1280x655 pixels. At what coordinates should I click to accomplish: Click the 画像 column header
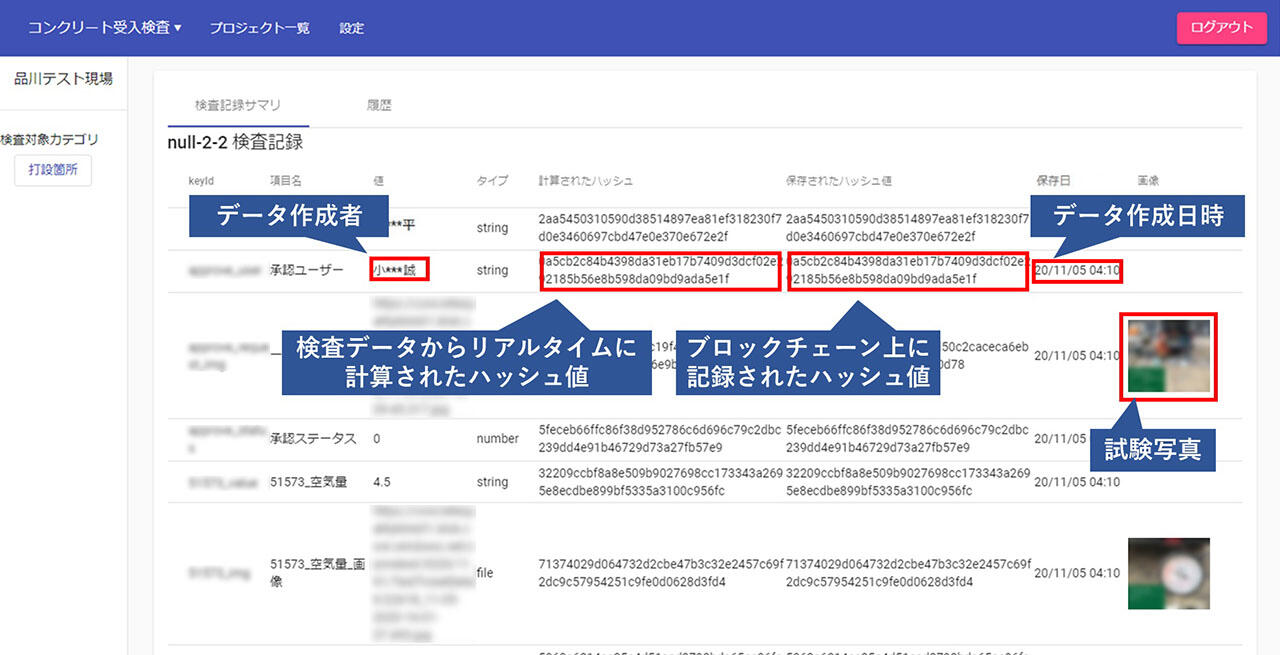click(1148, 181)
